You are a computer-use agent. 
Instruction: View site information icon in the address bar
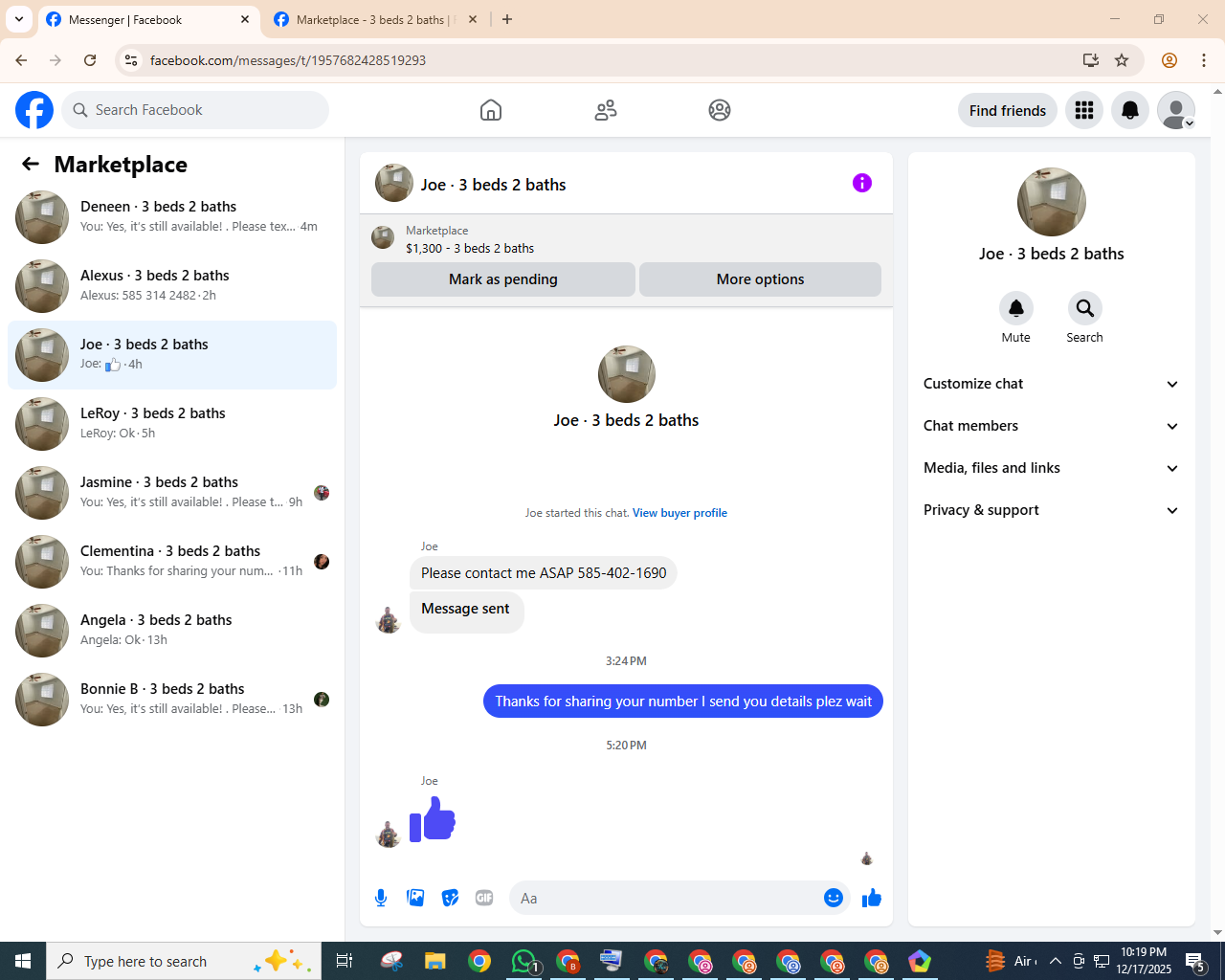click(x=131, y=60)
